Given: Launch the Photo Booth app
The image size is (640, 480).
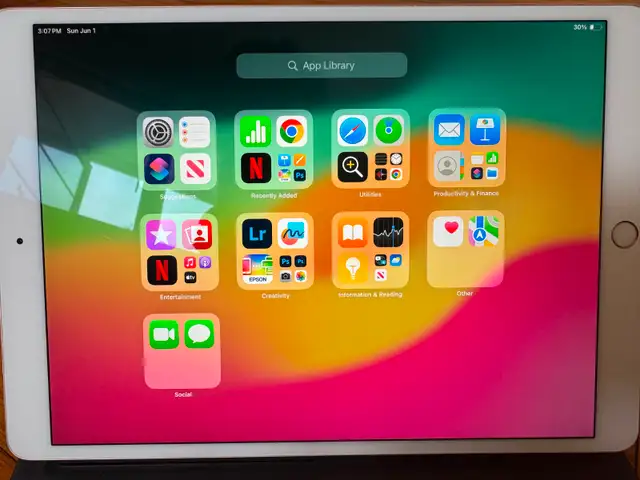Looking at the screenshot, I should 197,234.
